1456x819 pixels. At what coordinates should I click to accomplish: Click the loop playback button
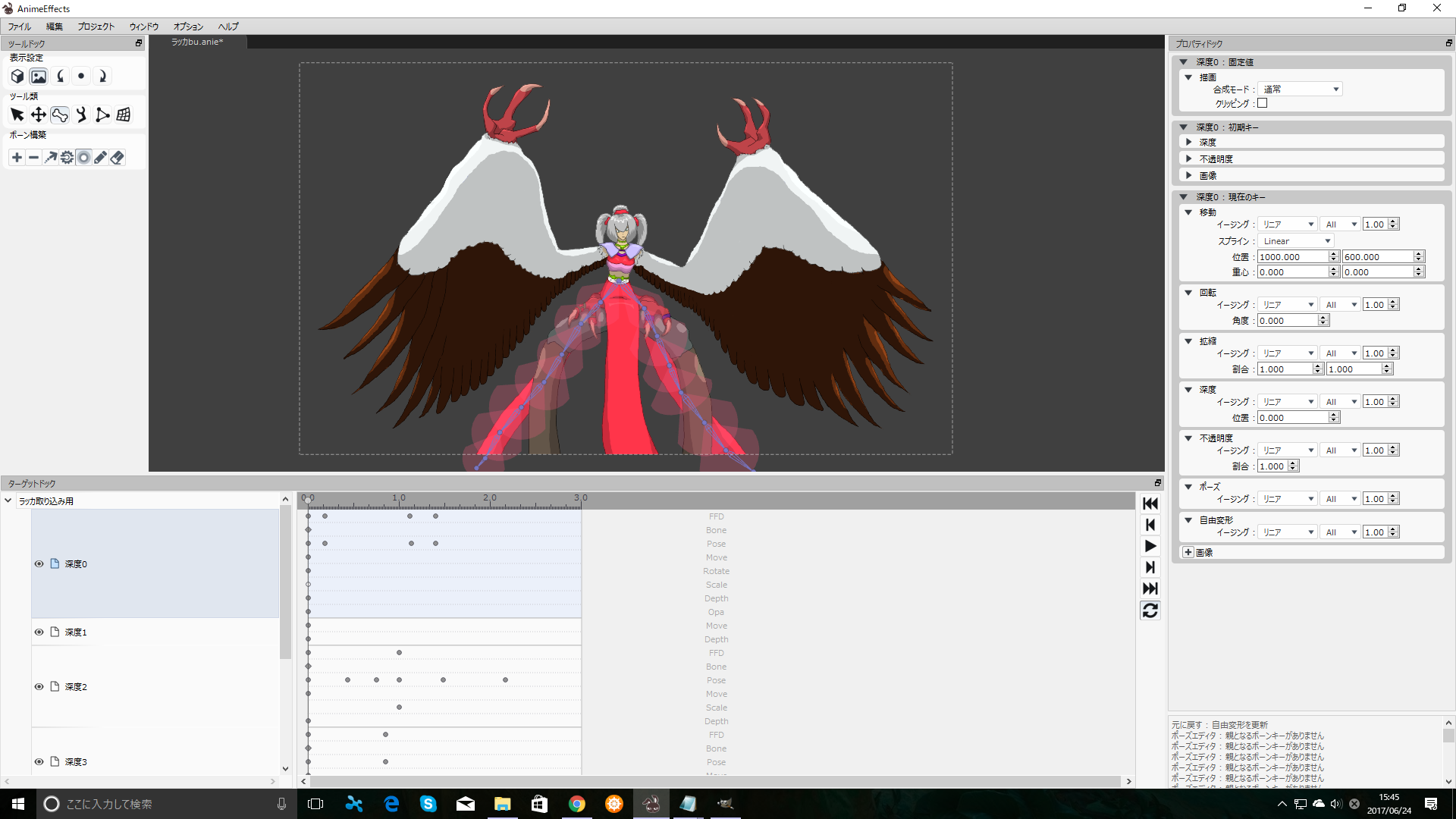tap(1150, 610)
